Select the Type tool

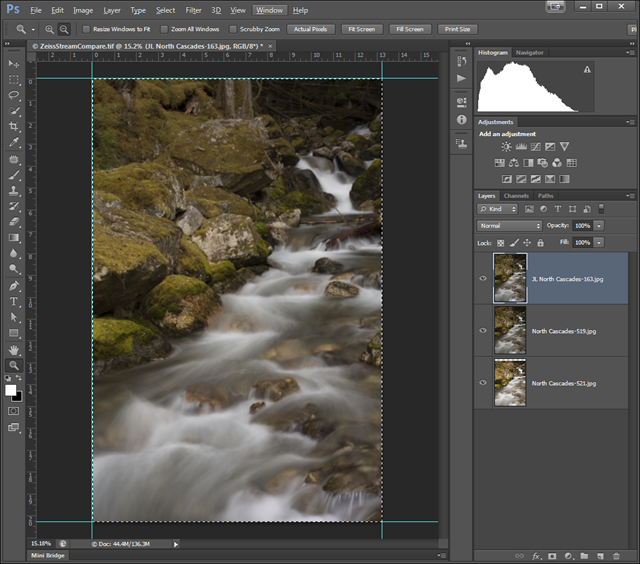click(14, 301)
